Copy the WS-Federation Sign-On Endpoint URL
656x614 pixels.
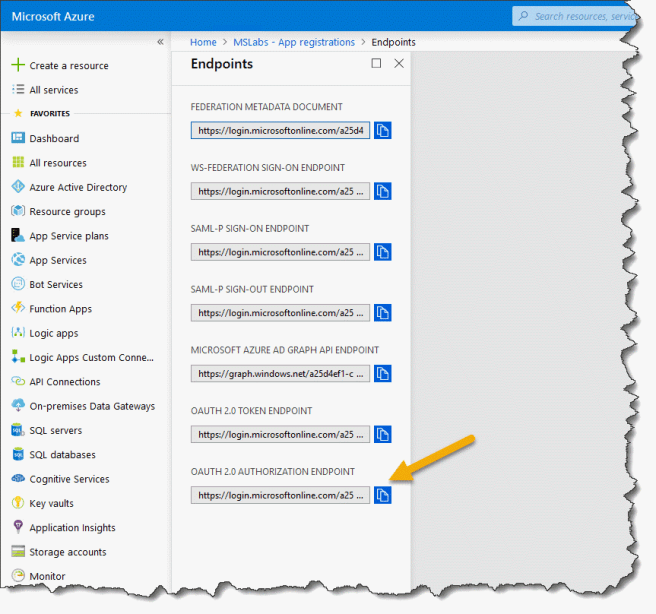coord(383,191)
